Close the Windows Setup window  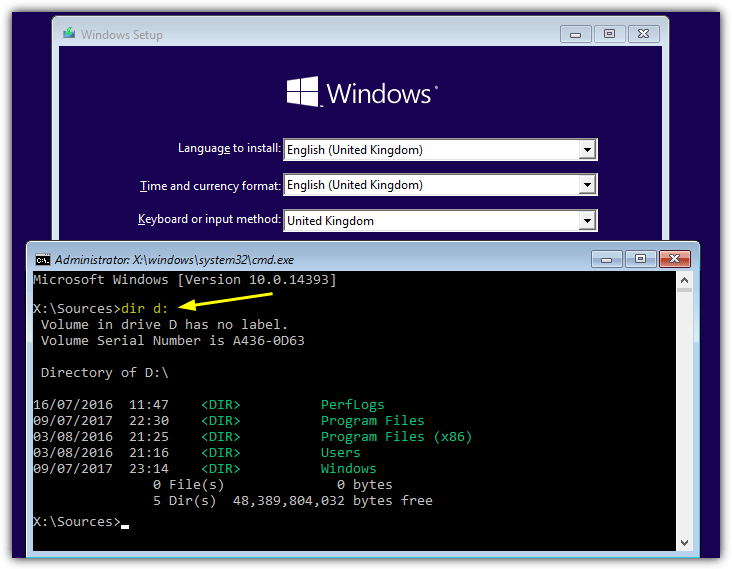click(x=643, y=34)
